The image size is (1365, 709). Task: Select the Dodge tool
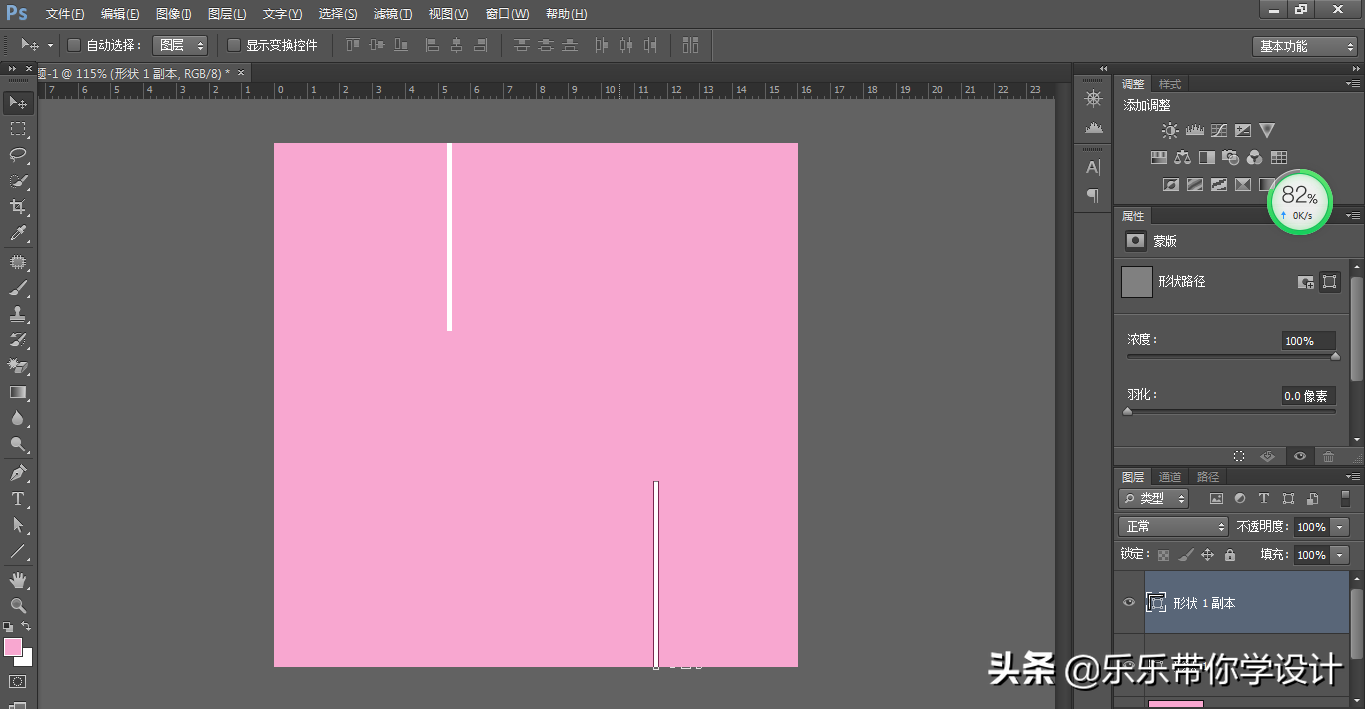tap(18, 445)
